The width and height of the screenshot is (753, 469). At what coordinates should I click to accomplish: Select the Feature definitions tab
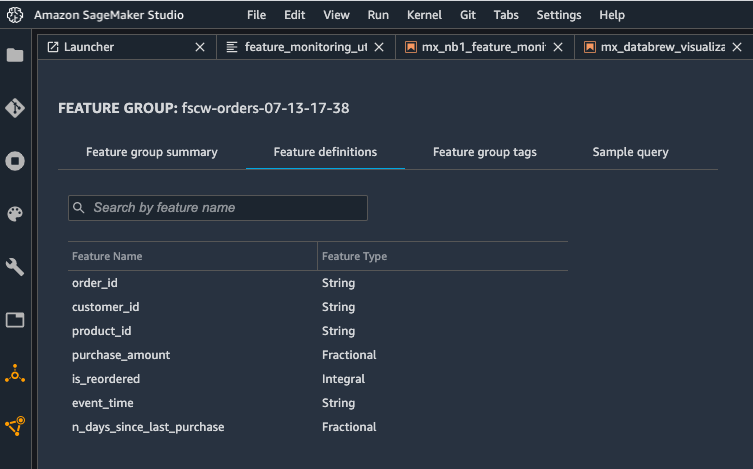(x=325, y=152)
